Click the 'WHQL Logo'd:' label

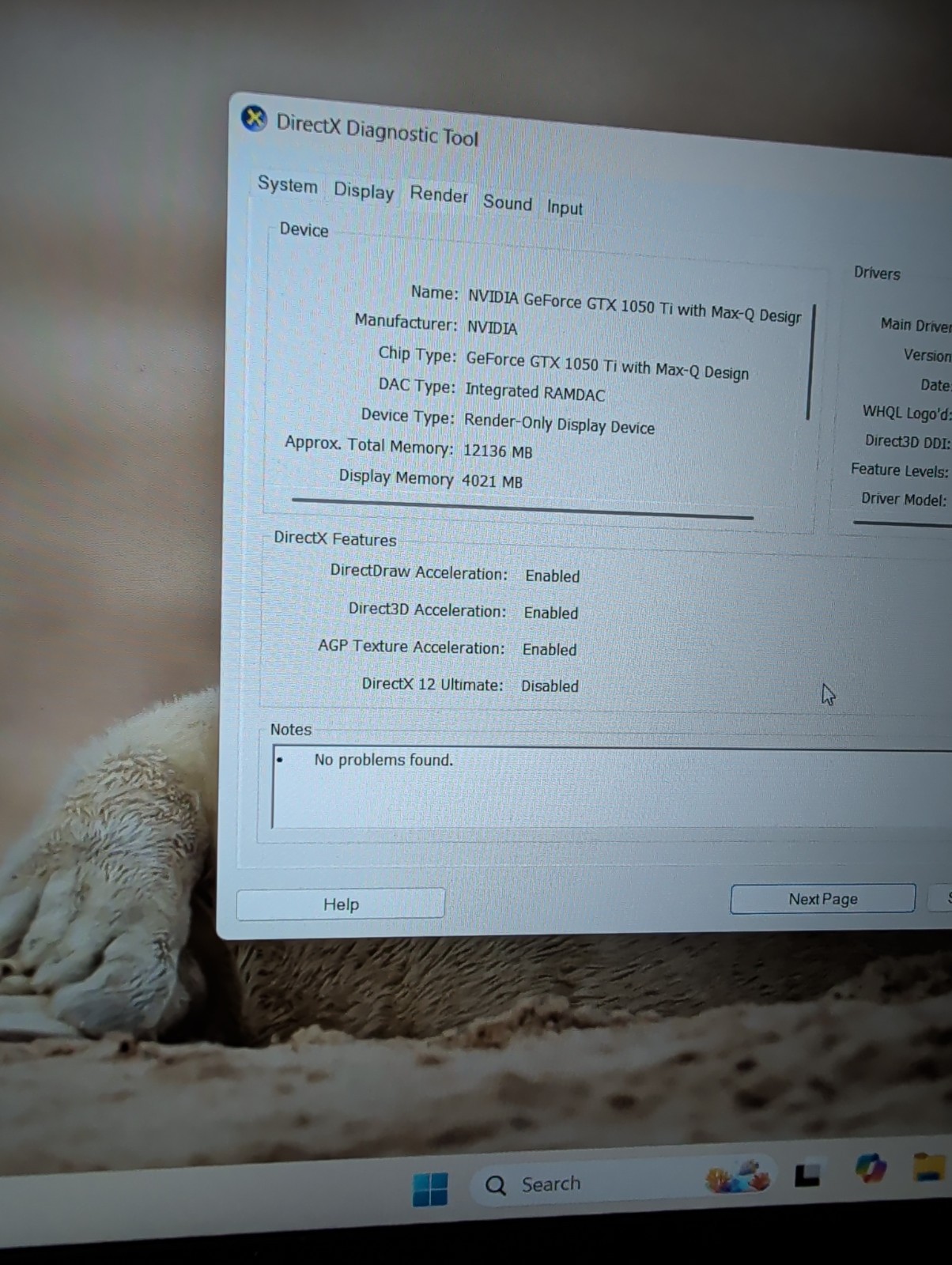906,413
